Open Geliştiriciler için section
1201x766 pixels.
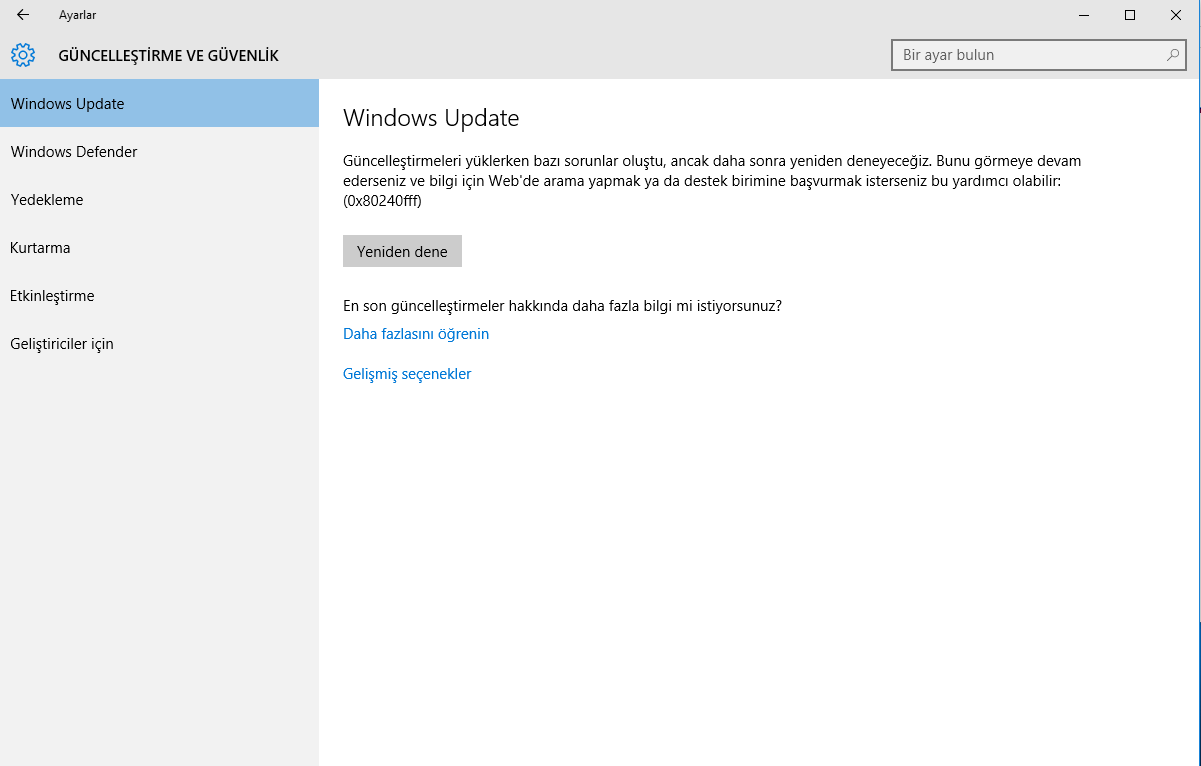coord(159,344)
